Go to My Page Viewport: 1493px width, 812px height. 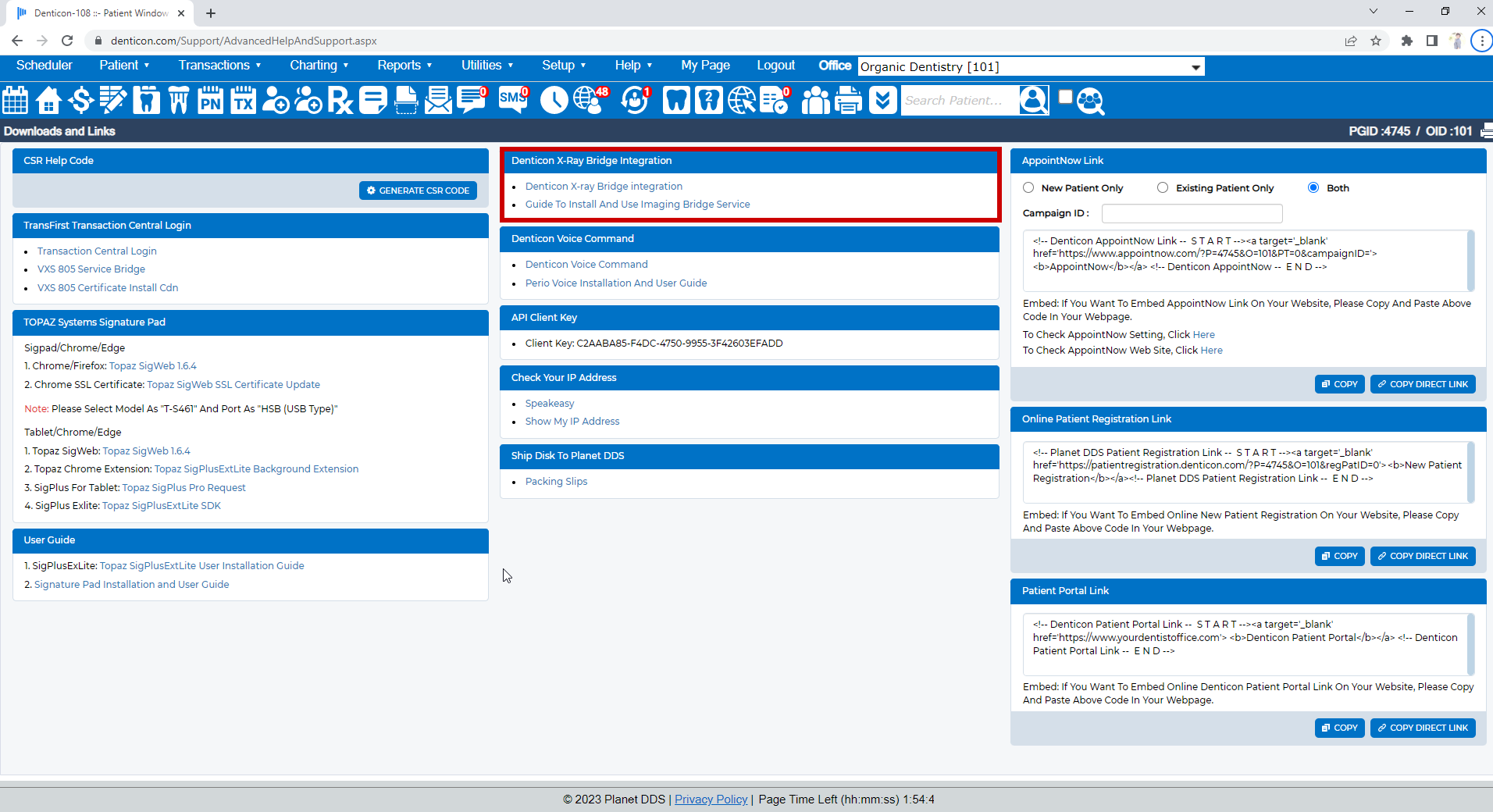pyautogui.click(x=705, y=65)
